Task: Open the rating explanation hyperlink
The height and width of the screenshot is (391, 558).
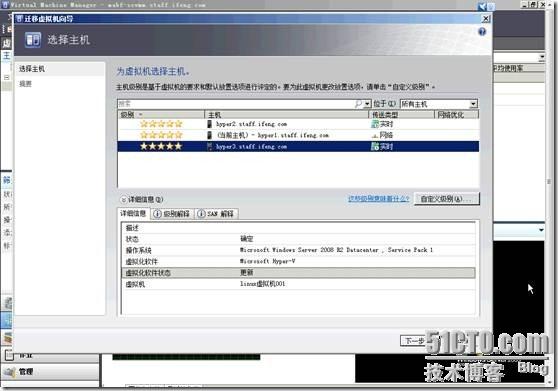Action: (379, 199)
